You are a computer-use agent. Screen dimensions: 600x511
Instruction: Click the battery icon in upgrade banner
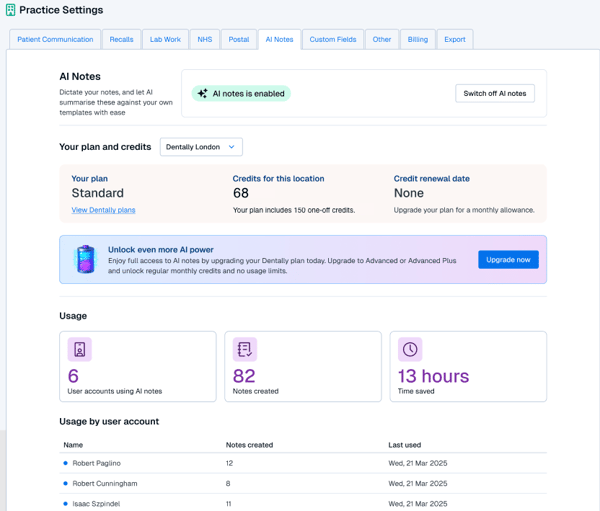pyautogui.click(x=86, y=259)
